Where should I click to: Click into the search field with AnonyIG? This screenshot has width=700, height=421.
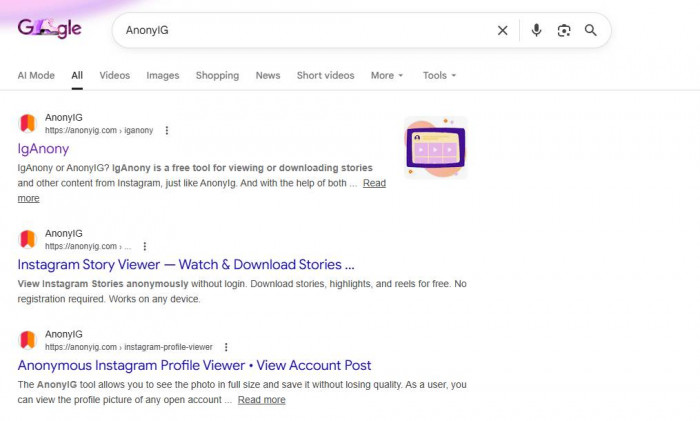pos(300,30)
